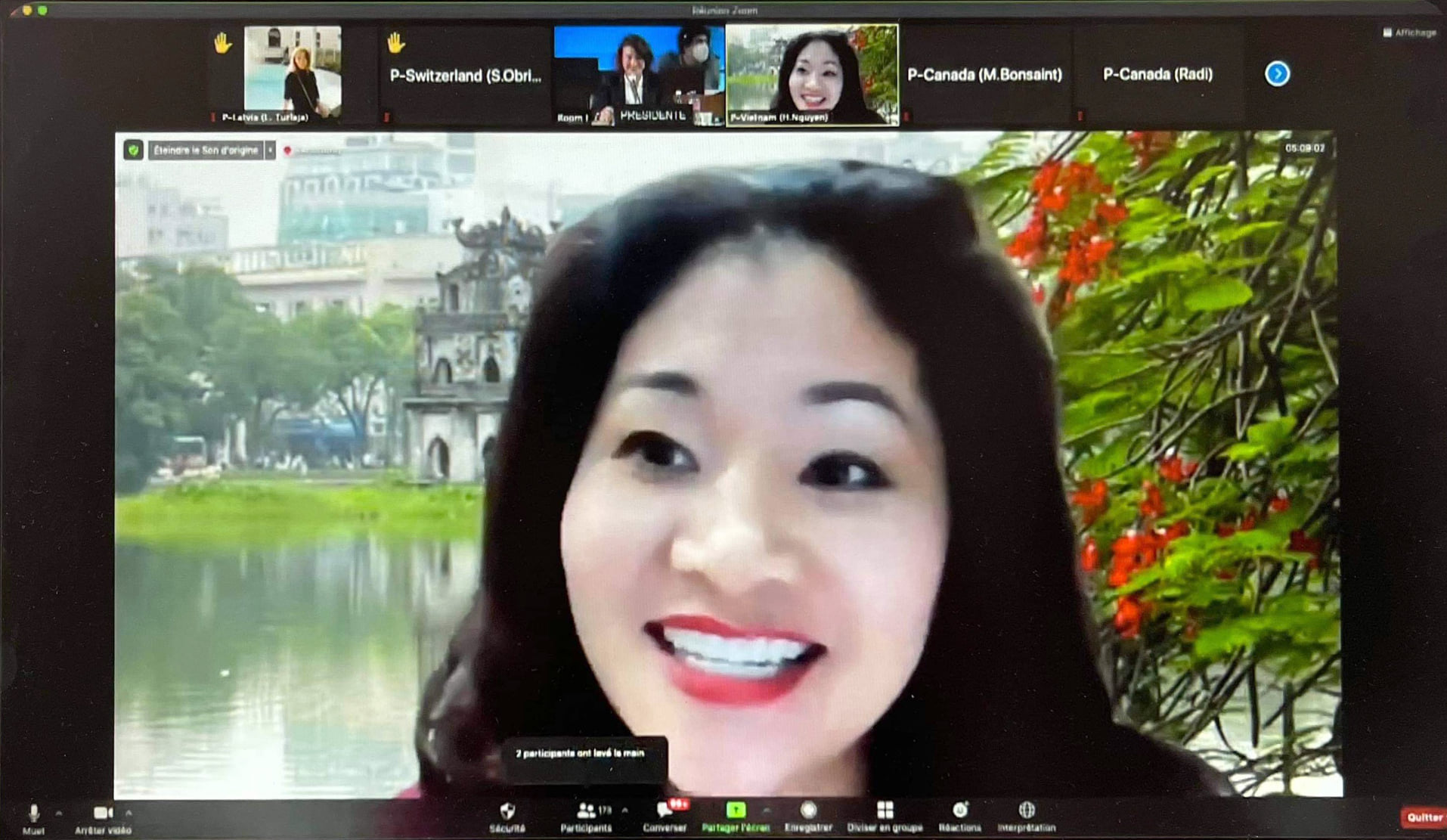Open the Participants panel
Image resolution: width=1447 pixels, height=840 pixels.
click(x=586, y=812)
